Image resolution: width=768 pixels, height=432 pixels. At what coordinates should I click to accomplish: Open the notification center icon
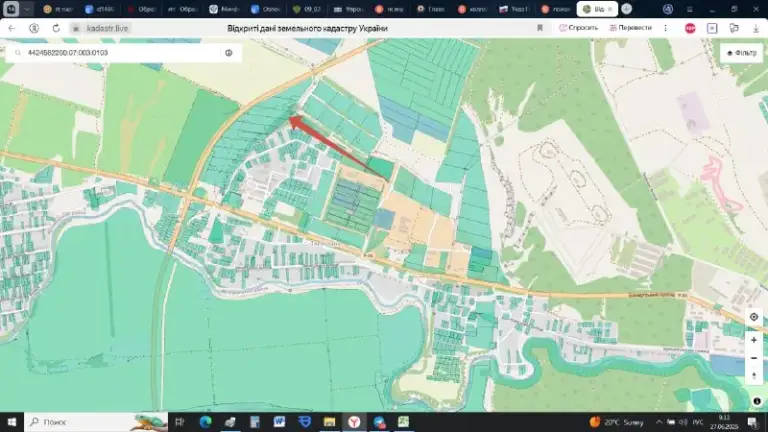point(753,422)
